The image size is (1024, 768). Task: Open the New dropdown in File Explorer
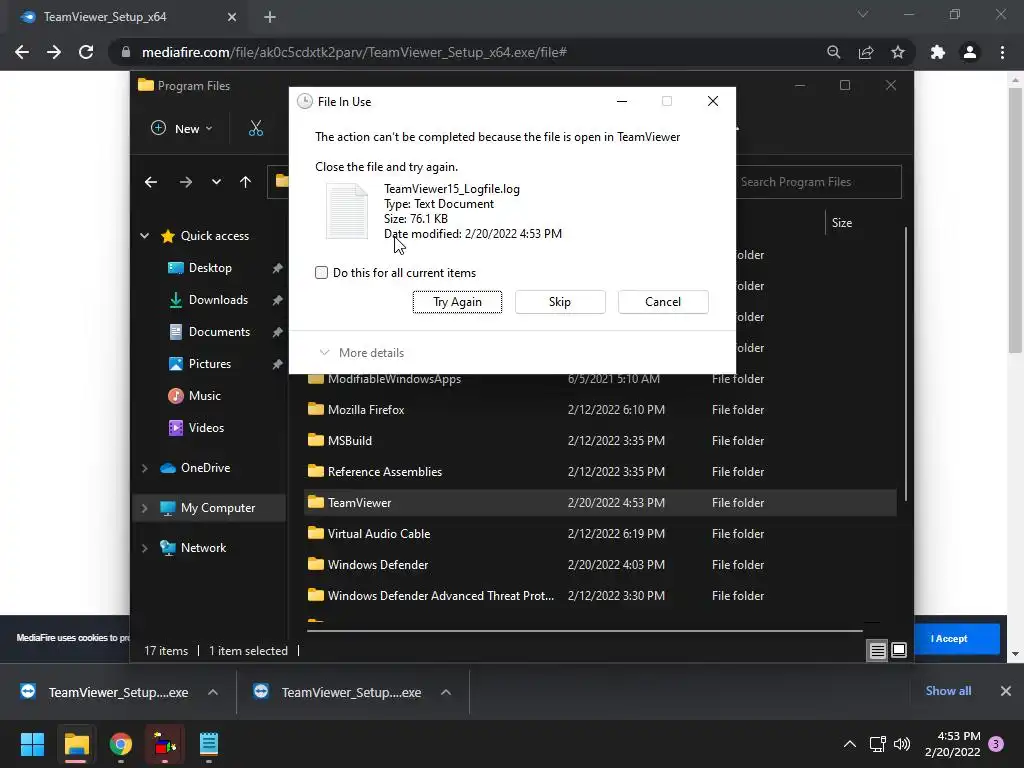tap(182, 129)
